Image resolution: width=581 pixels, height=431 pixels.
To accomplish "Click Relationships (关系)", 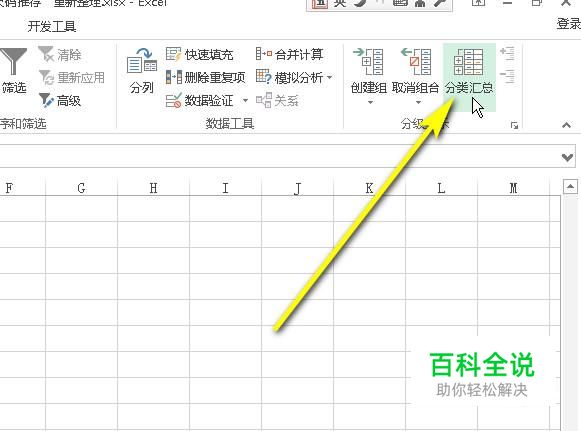I will click(278, 100).
